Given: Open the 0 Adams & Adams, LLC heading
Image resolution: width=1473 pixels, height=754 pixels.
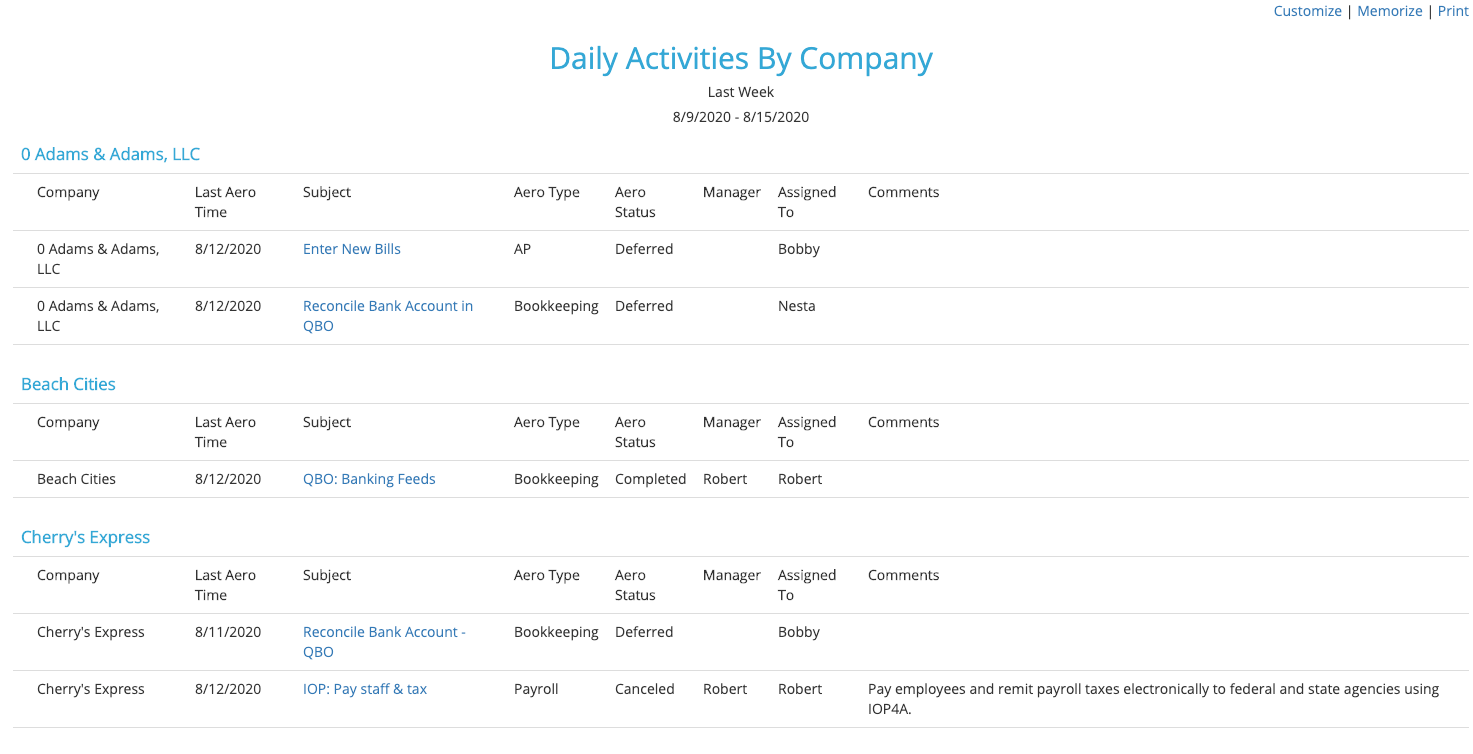Looking at the screenshot, I should (110, 154).
